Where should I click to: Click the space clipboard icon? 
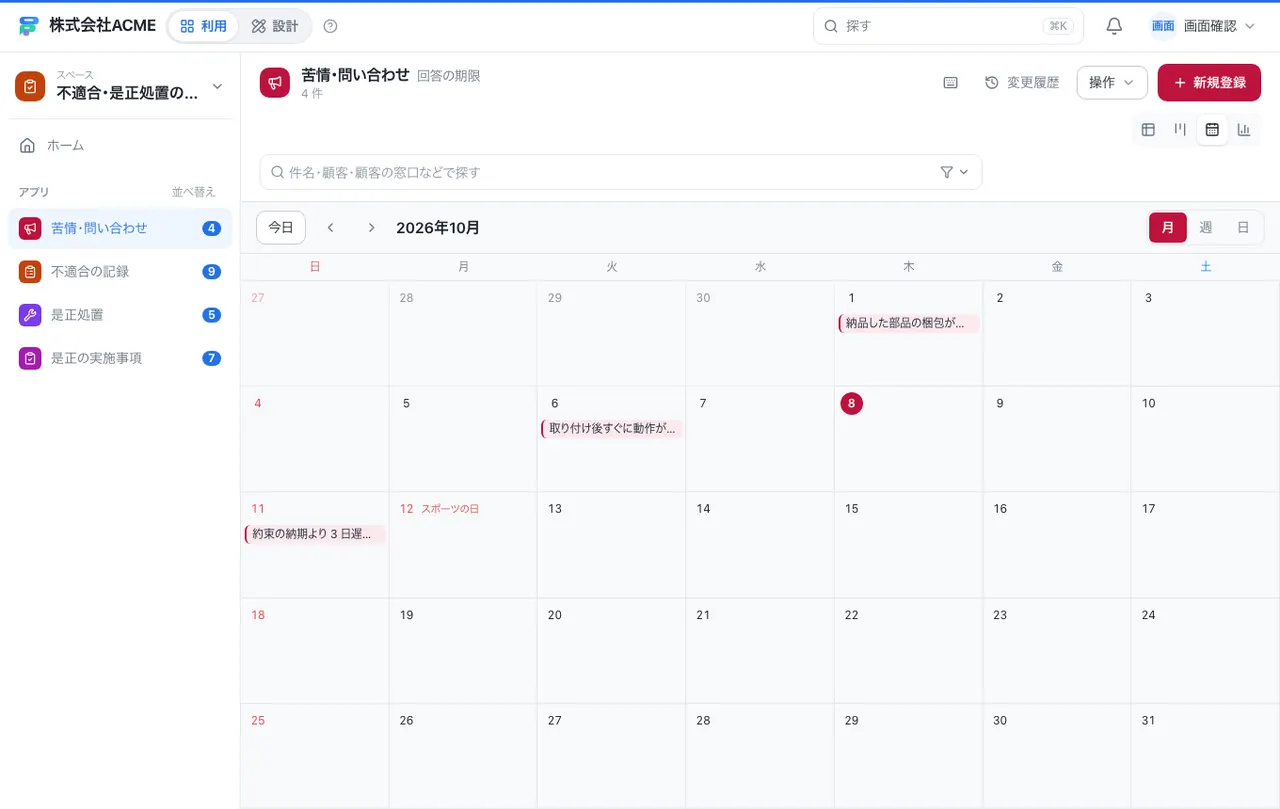pos(30,86)
